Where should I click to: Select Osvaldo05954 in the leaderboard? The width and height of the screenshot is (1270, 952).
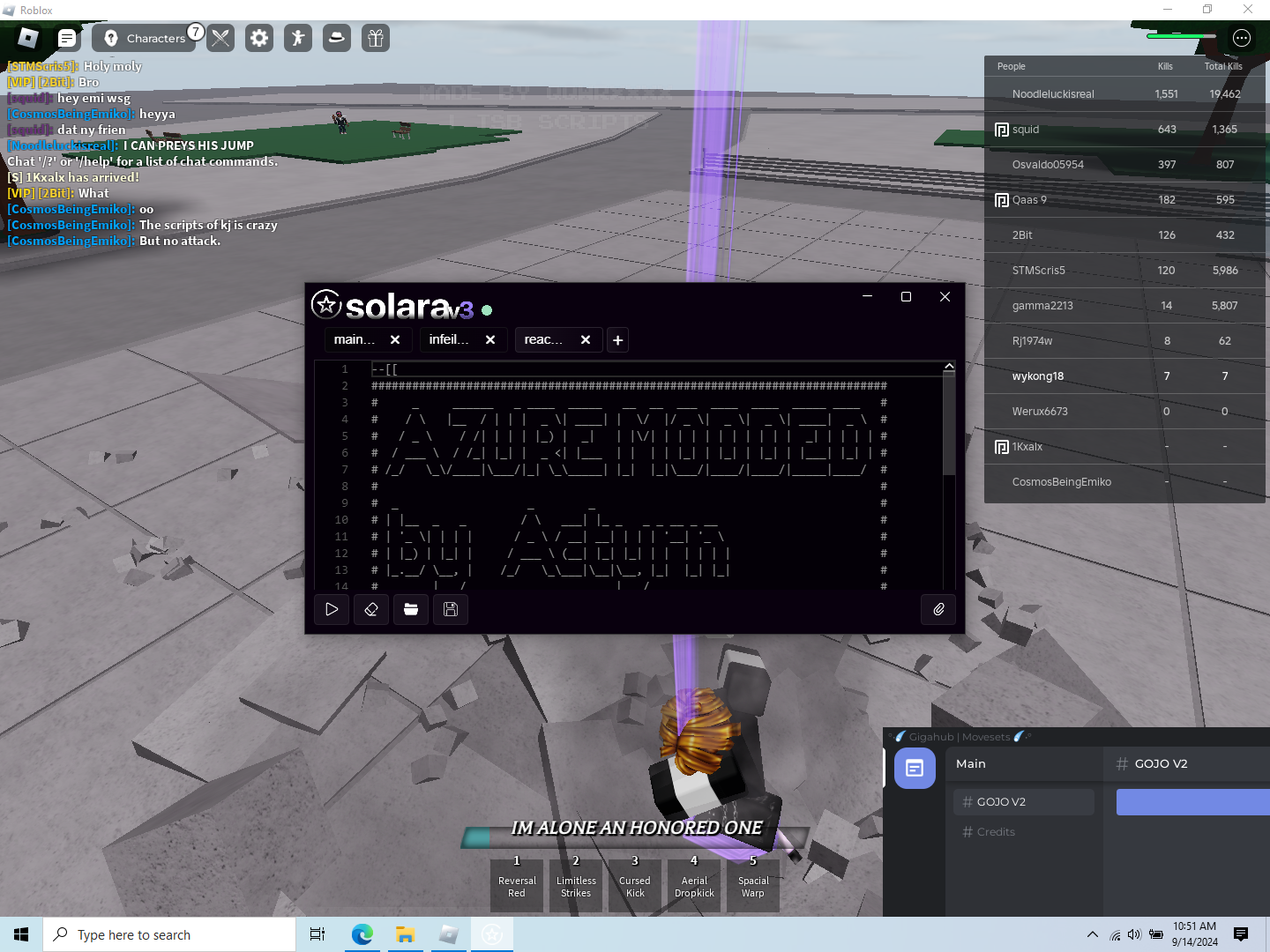1125,165
